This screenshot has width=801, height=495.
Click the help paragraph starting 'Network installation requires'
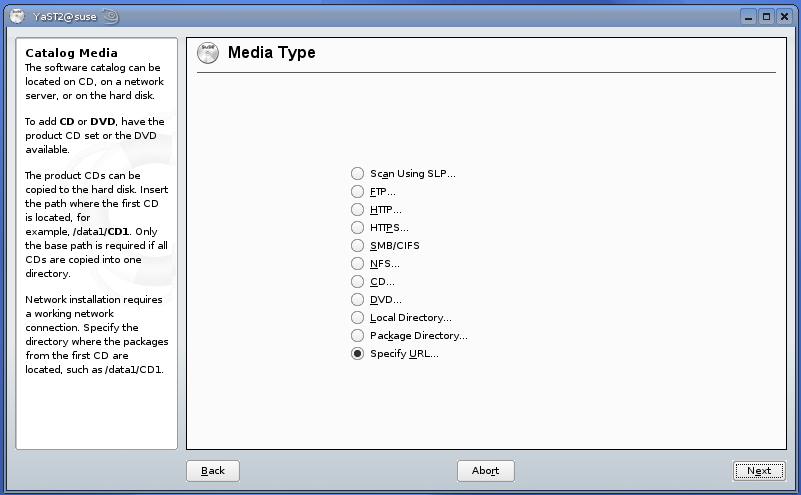97,334
